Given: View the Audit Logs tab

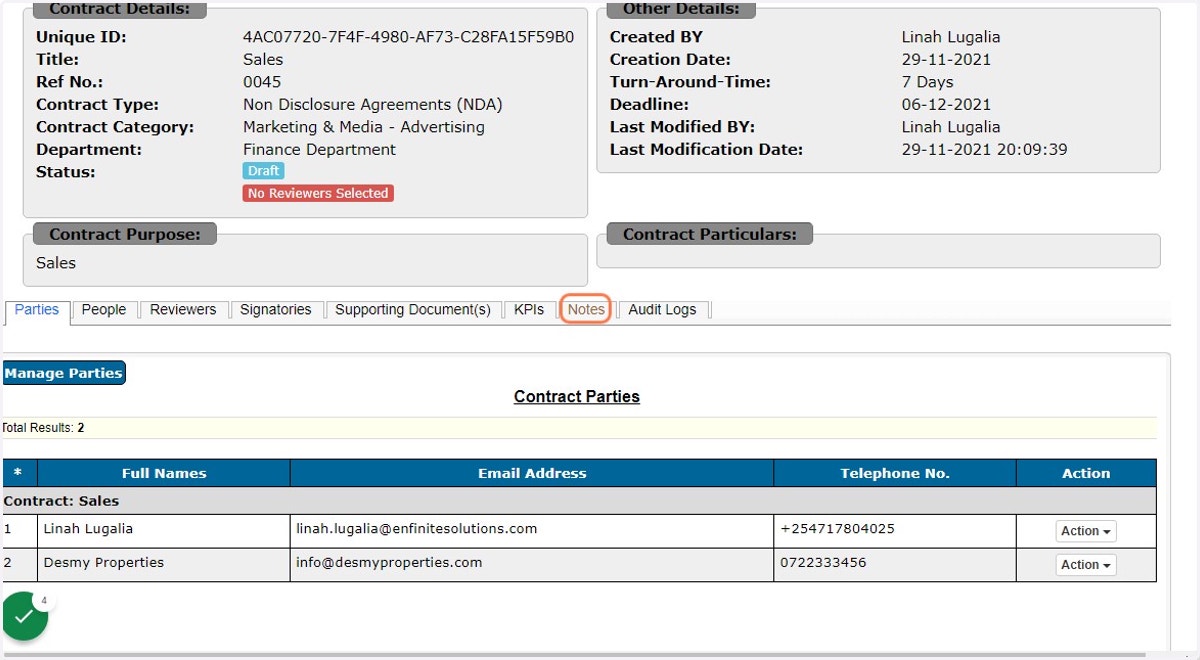Looking at the screenshot, I should [x=662, y=310].
